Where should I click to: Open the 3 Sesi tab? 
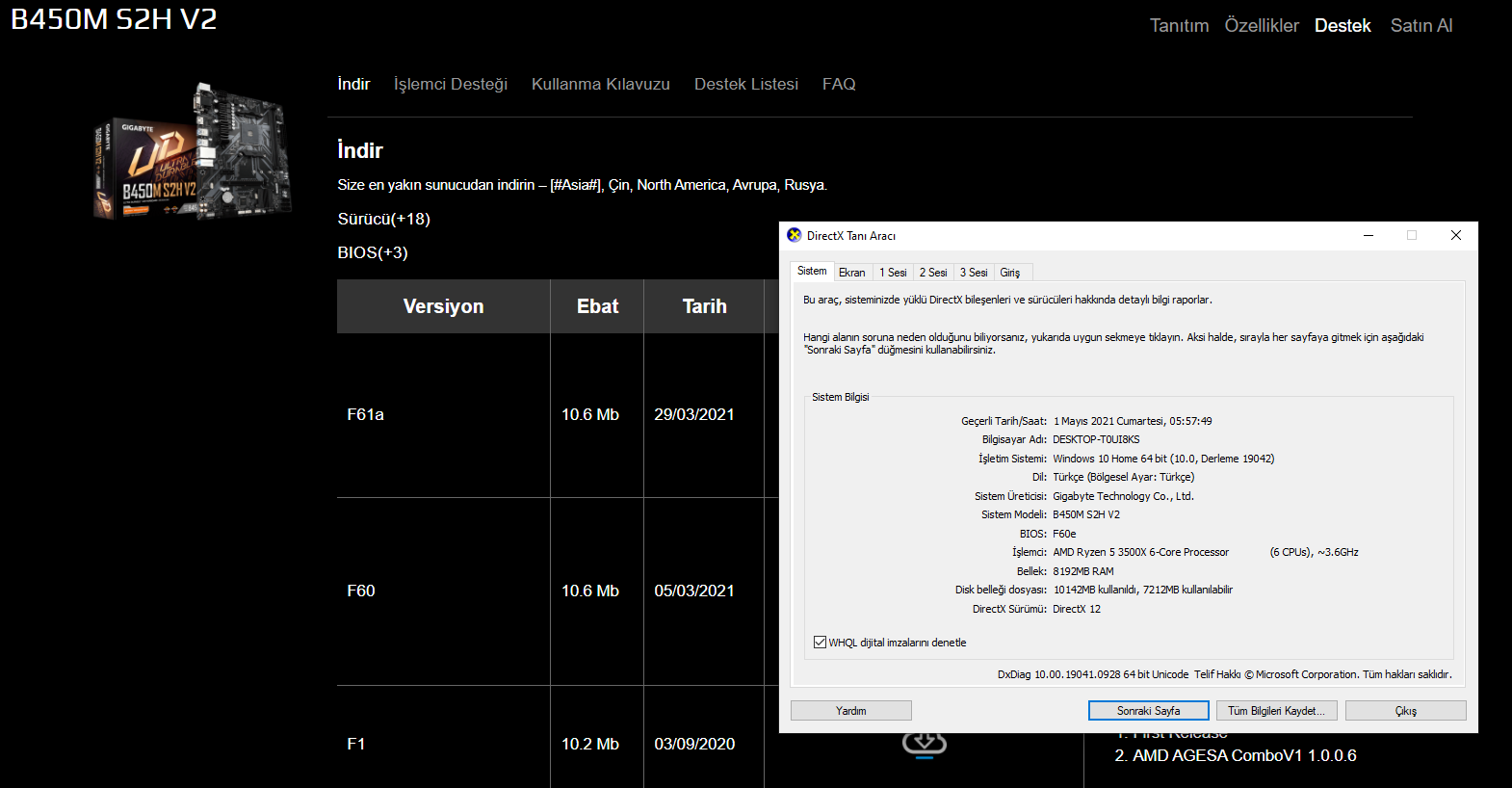[974, 273]
